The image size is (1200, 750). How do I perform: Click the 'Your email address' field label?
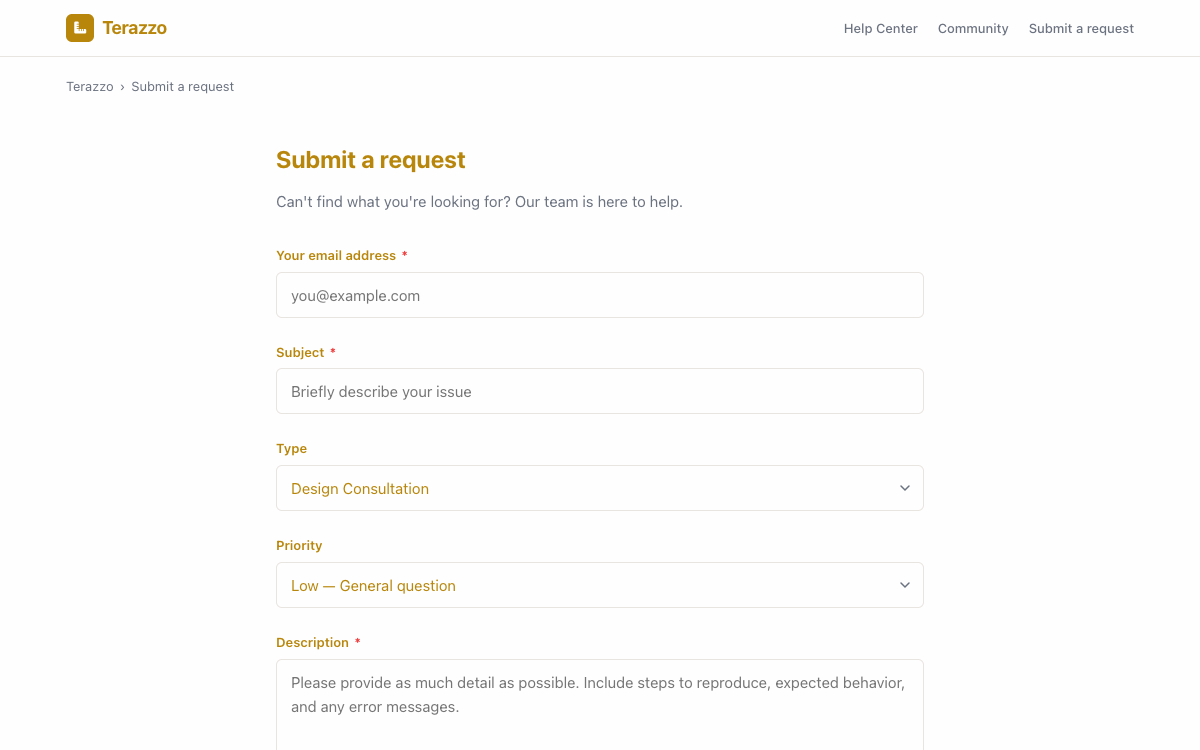(336, 256)
